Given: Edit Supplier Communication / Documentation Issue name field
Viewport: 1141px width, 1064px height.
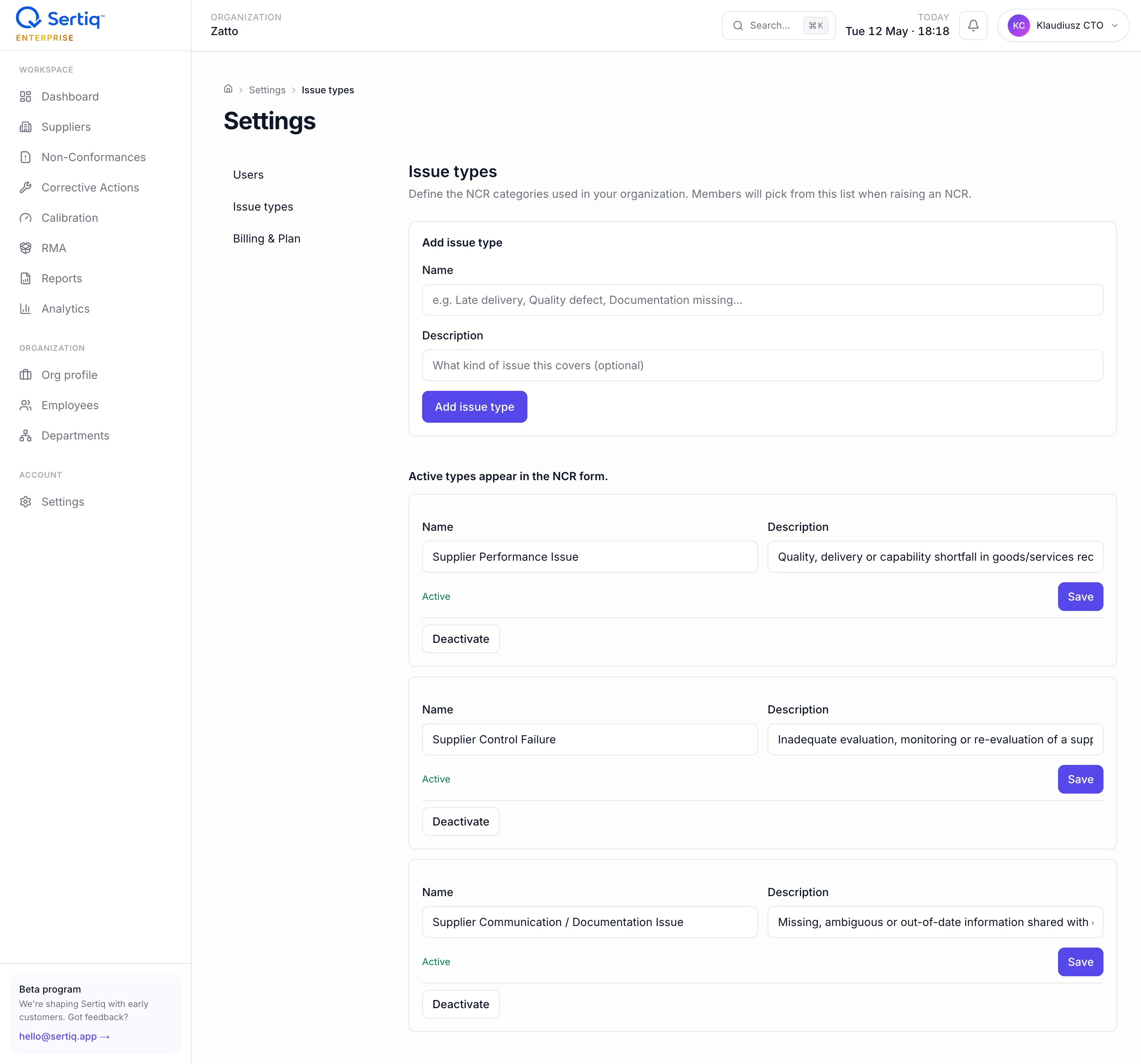Looking at the screenshot, I should coord(589,922).
